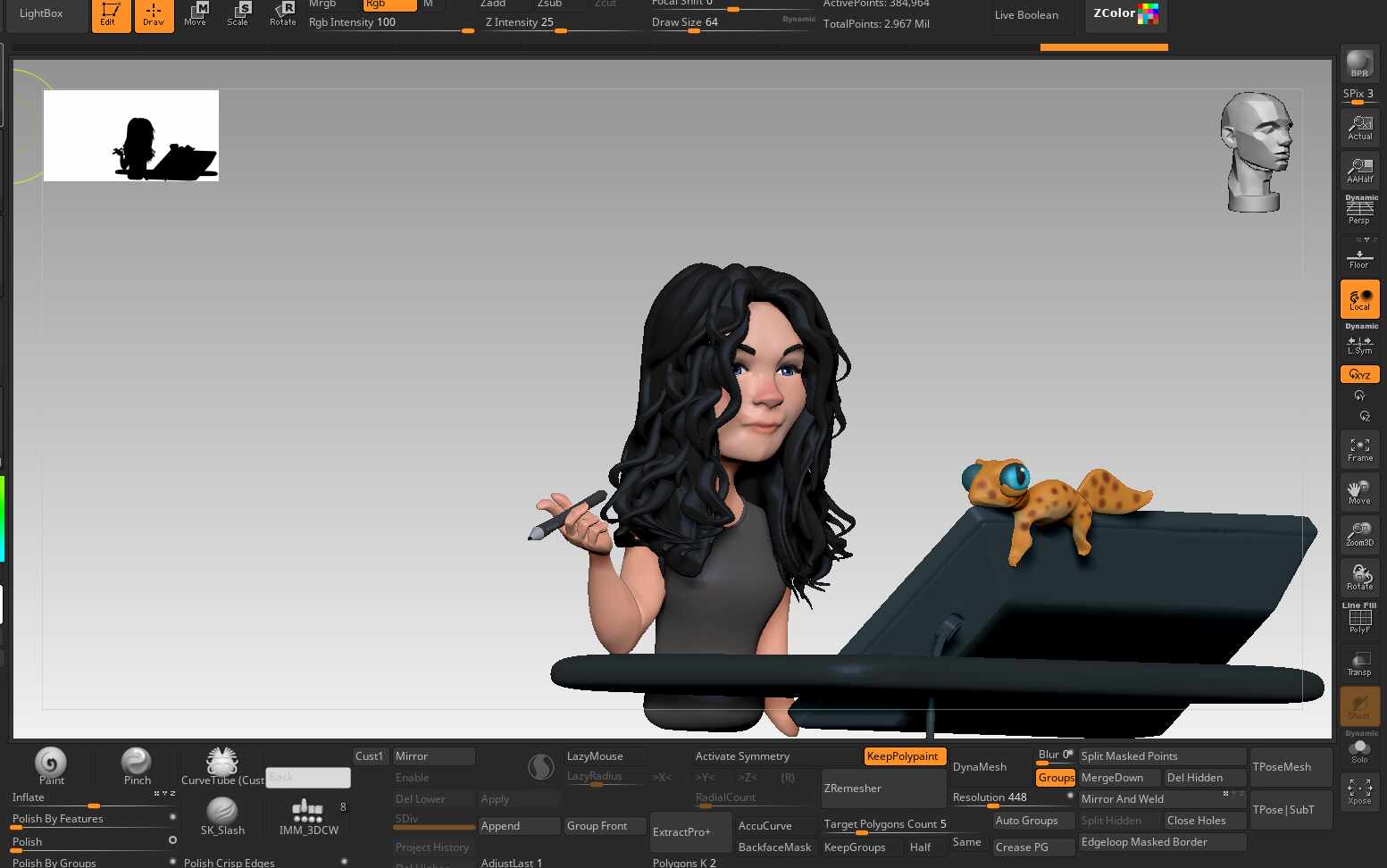Click the TPoseMesh button
Viewport: 1387px width, 868px height.
1291,767
